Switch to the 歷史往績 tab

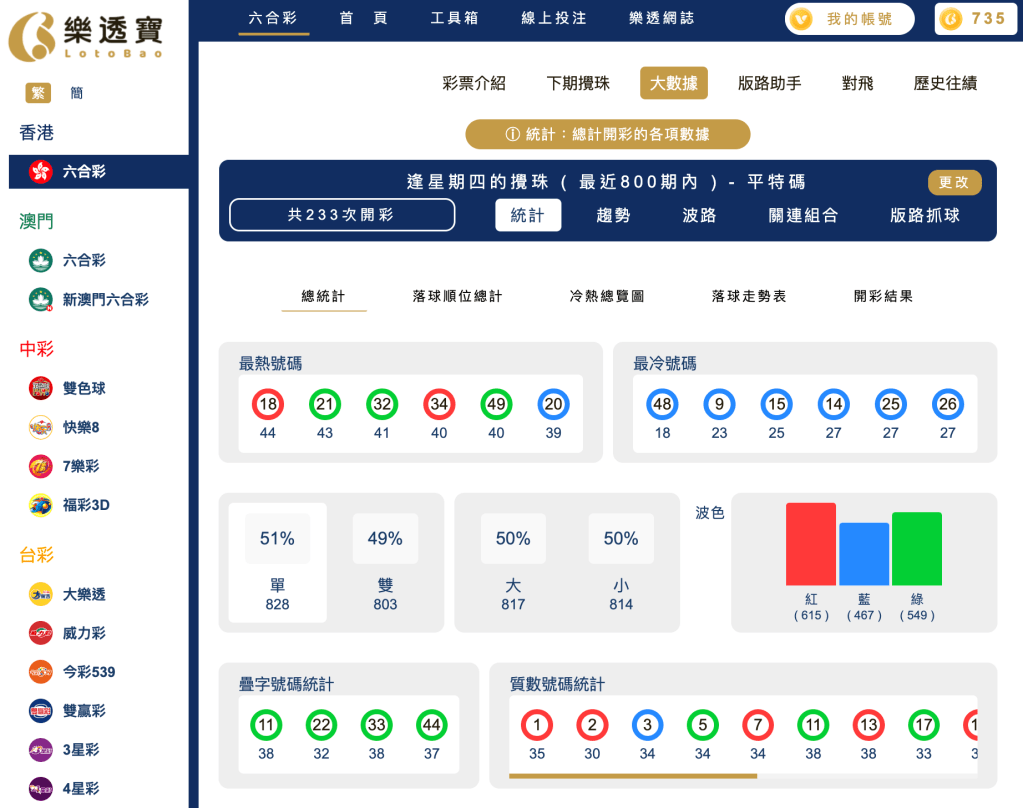pyautogui.click(x=944, y=84)
